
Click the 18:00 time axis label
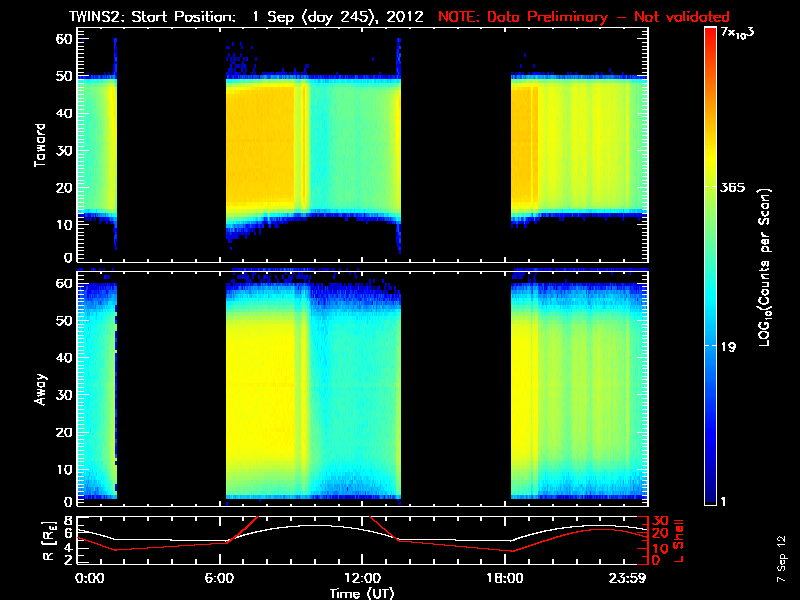tap(505, 578)
